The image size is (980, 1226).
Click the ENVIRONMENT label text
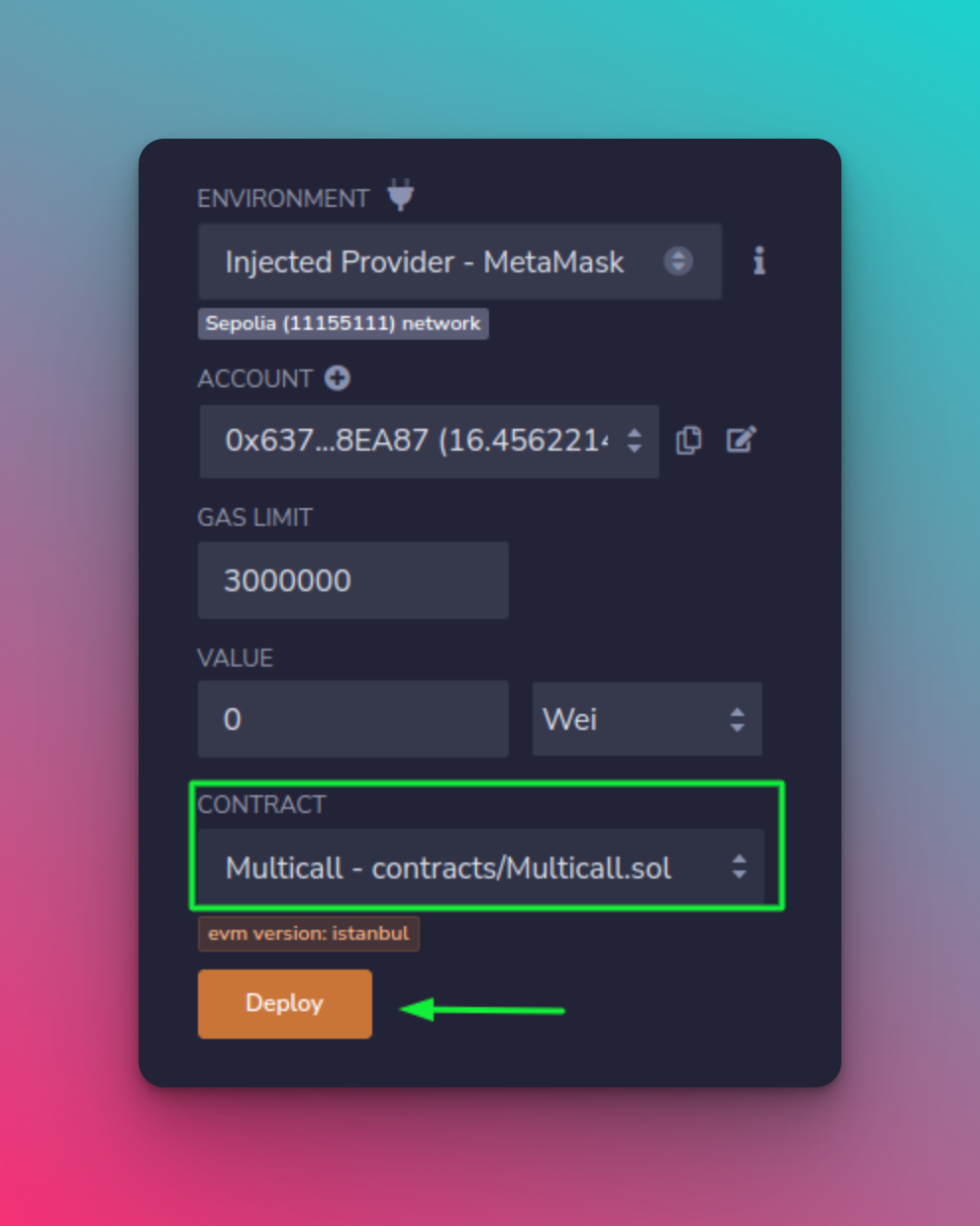coord(283,199)
